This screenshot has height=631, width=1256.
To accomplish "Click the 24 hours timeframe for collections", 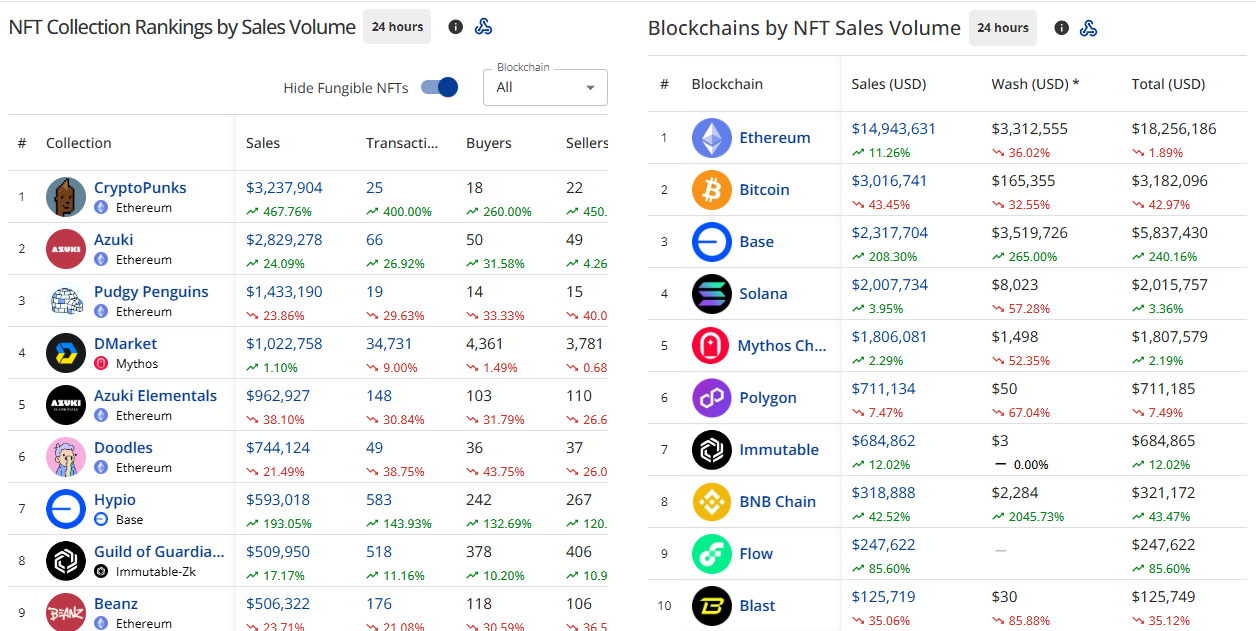I will [396, 27].
